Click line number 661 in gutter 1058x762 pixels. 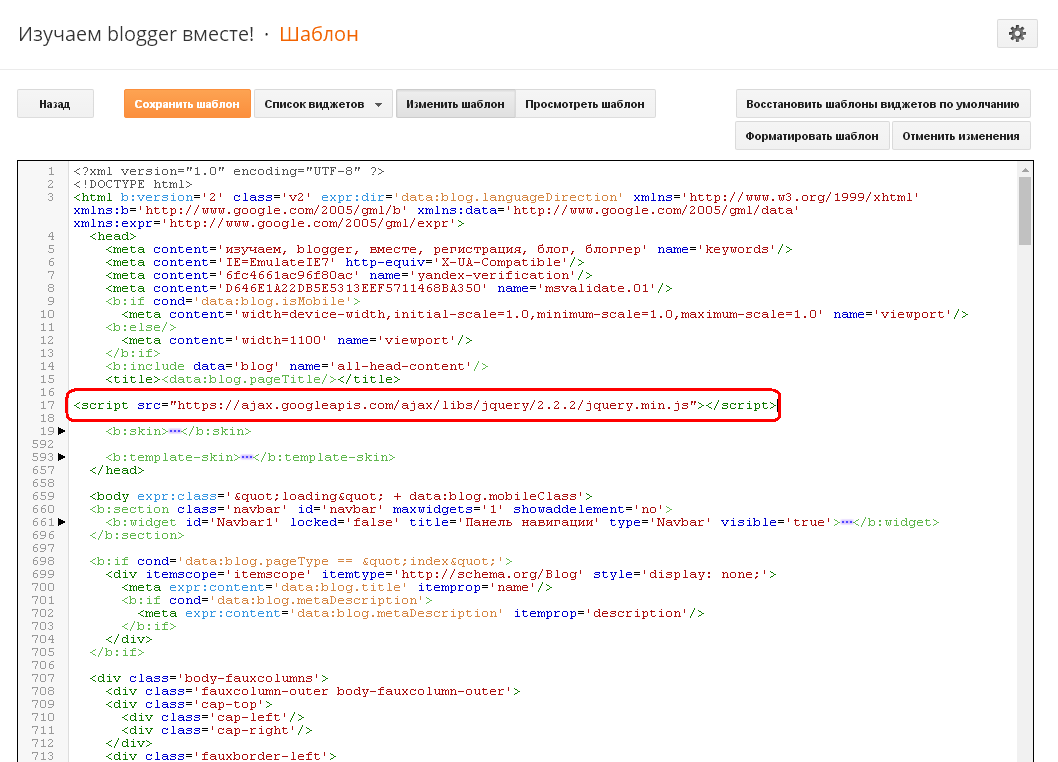(43, 522)
